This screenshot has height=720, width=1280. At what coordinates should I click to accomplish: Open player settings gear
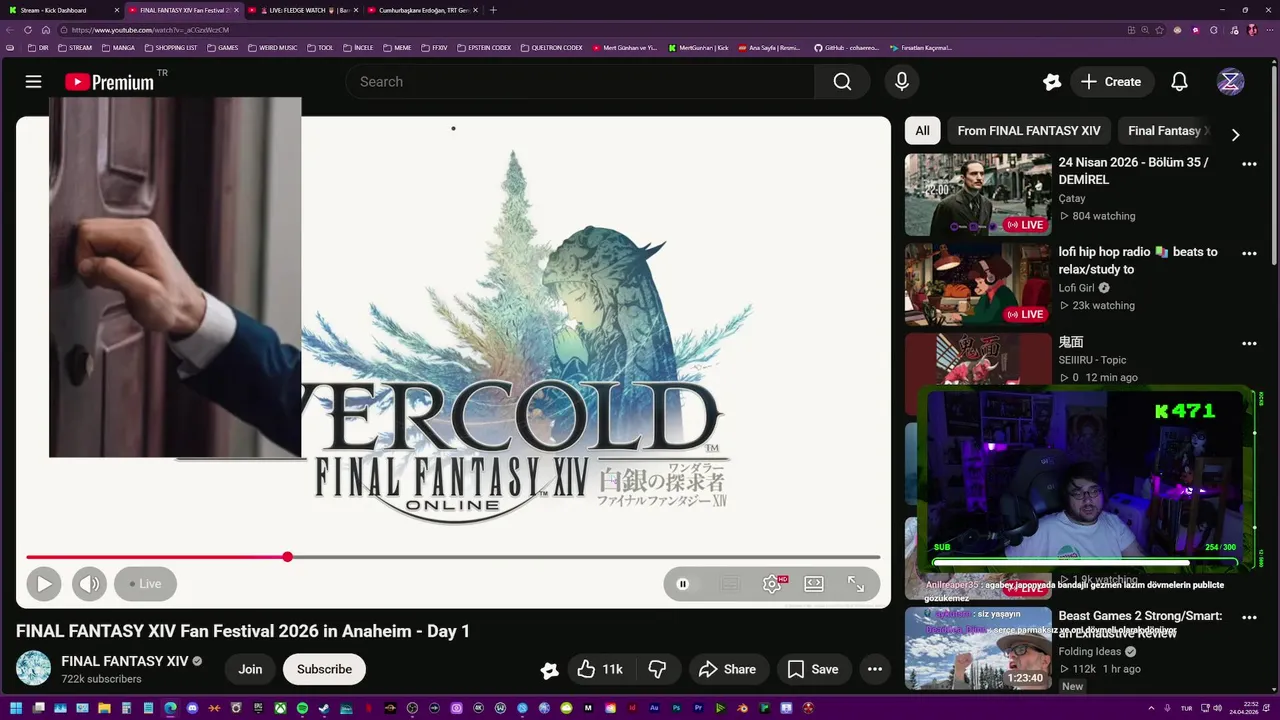[772, 584]
